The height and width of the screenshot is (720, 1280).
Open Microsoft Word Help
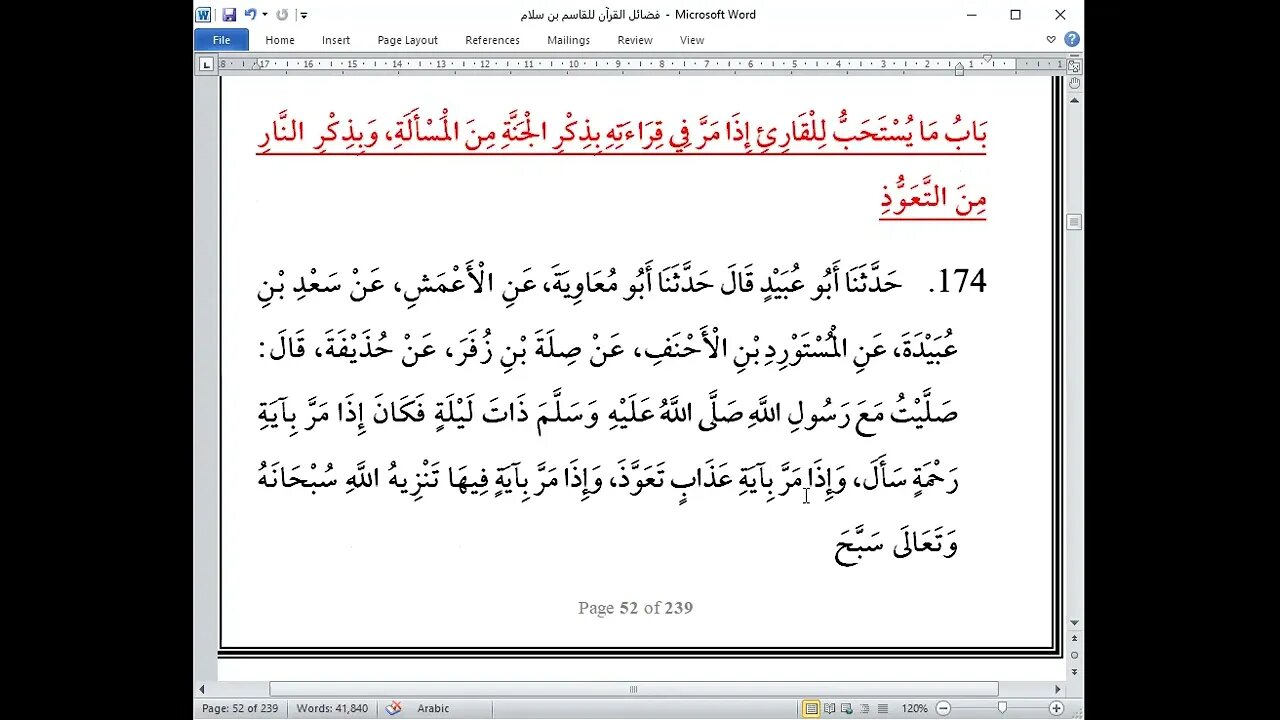[x=1072, y=40]
